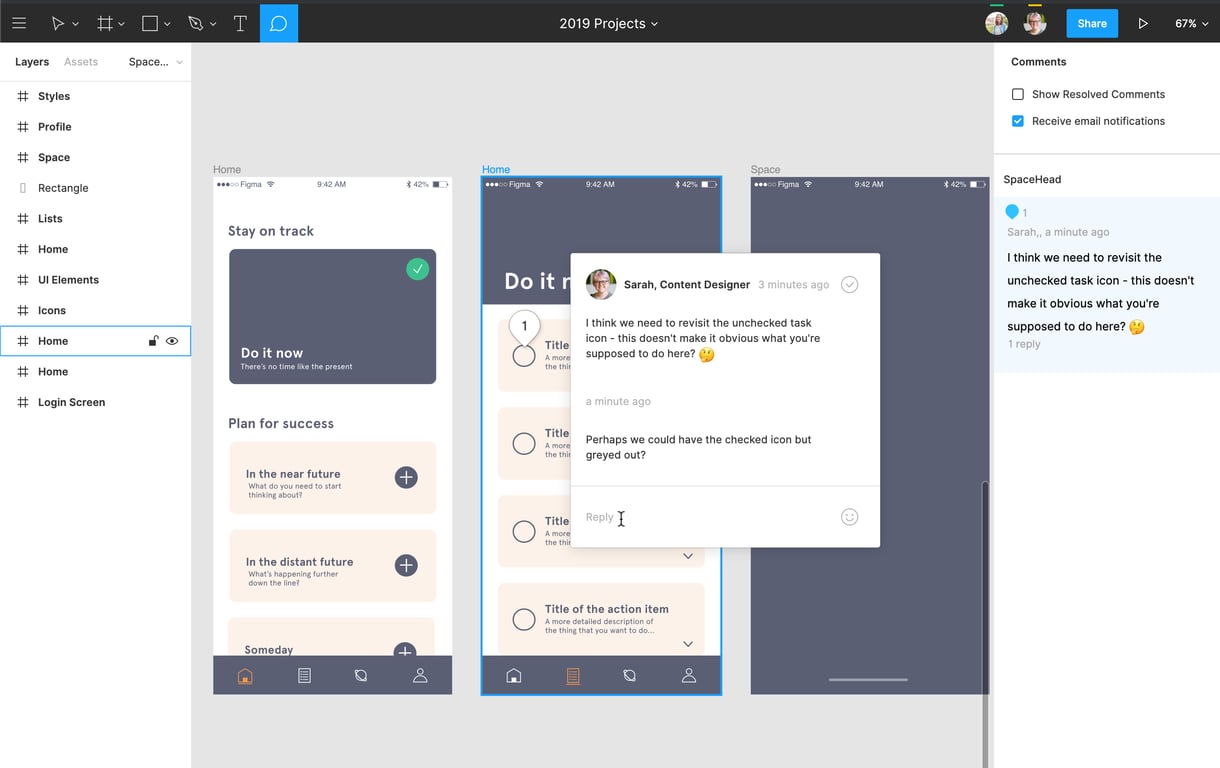
Task: Choose the Rectangle shape tool
Action: point(150,23)
